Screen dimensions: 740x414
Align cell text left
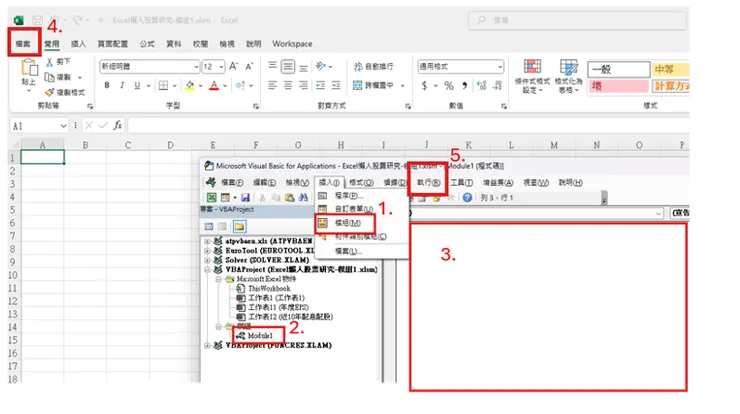[x=272, y=85]
